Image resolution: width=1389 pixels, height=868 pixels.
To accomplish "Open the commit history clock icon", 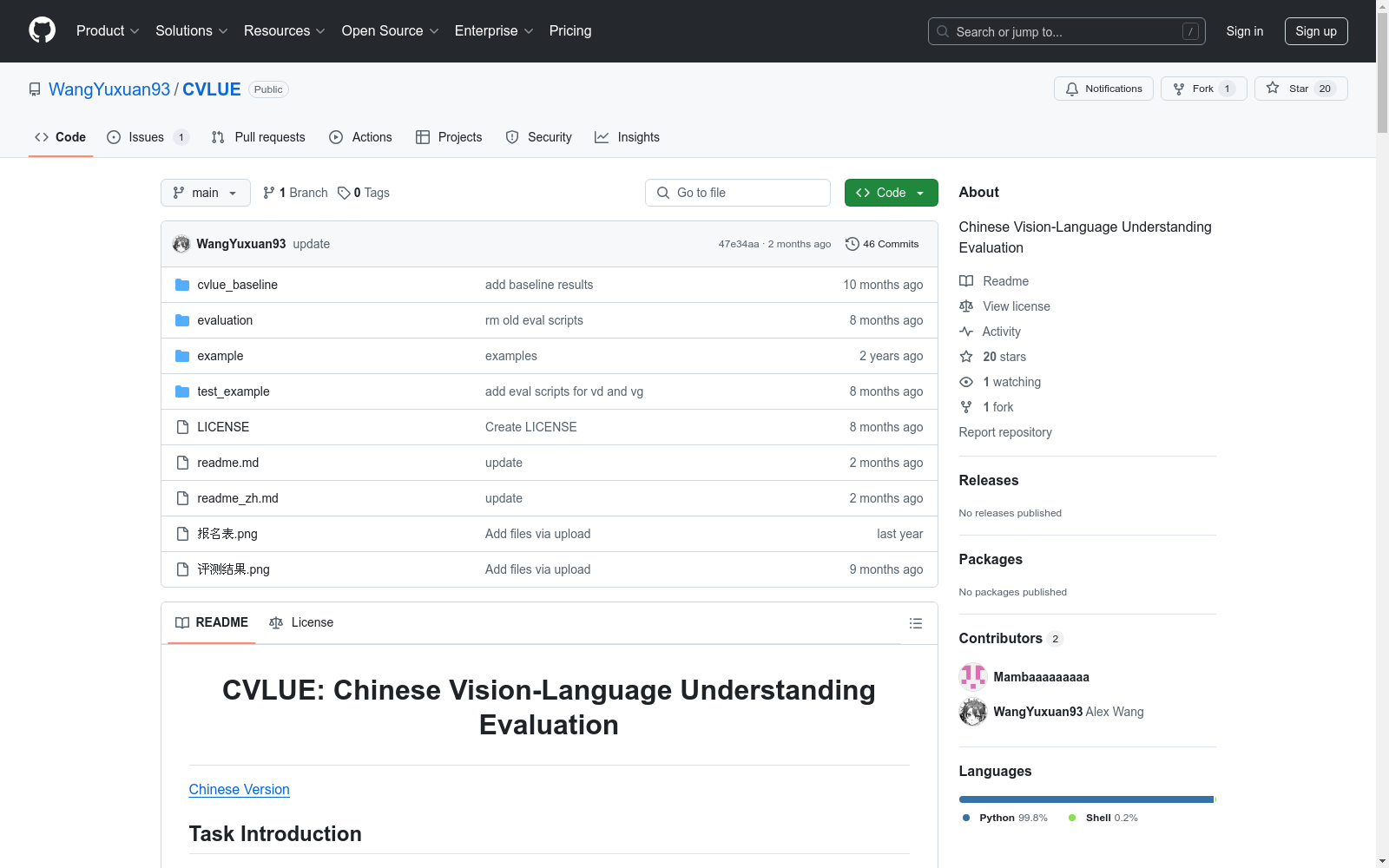I will 852,244.
